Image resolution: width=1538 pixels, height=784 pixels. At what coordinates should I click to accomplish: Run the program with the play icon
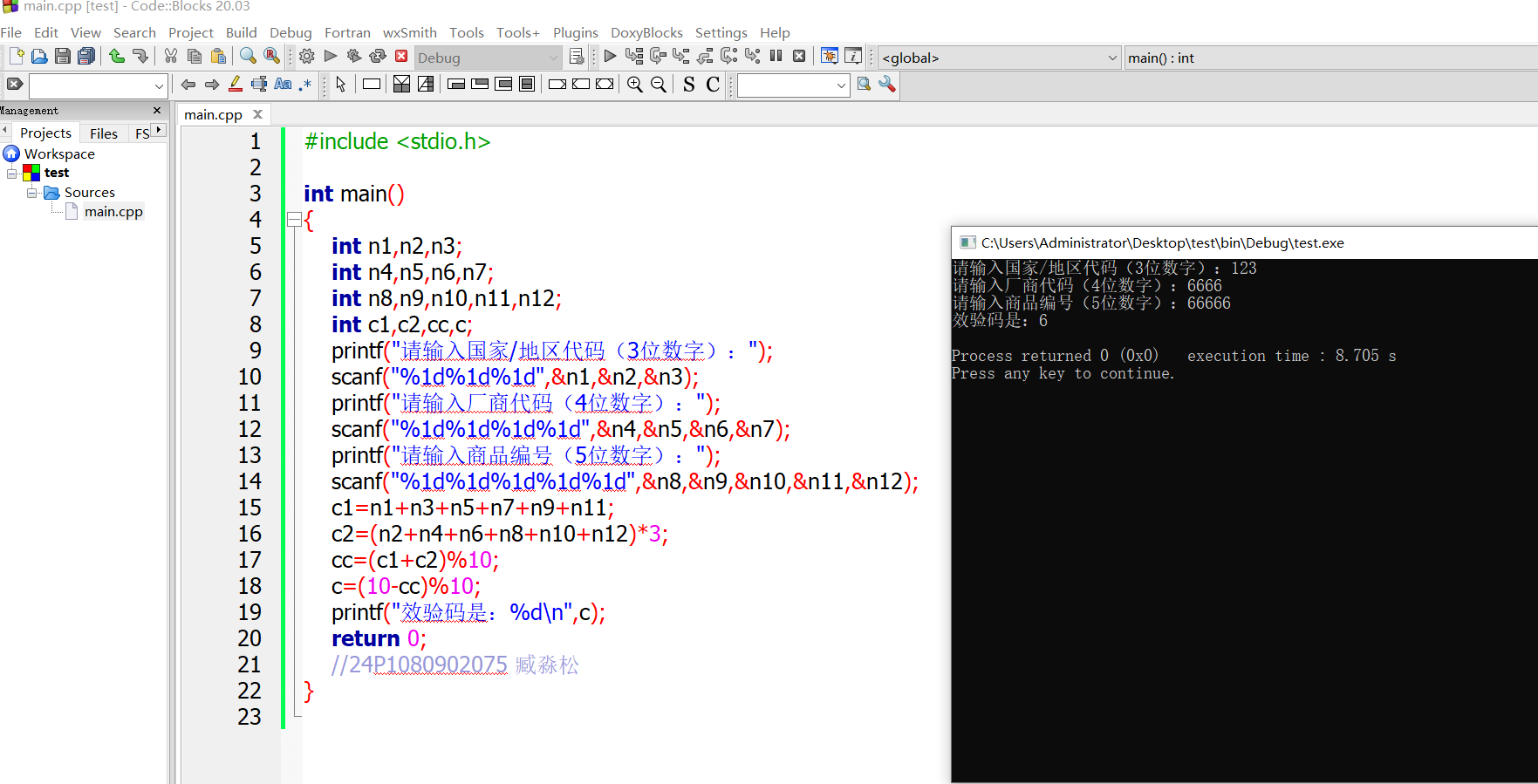click(x=331, y=57)
